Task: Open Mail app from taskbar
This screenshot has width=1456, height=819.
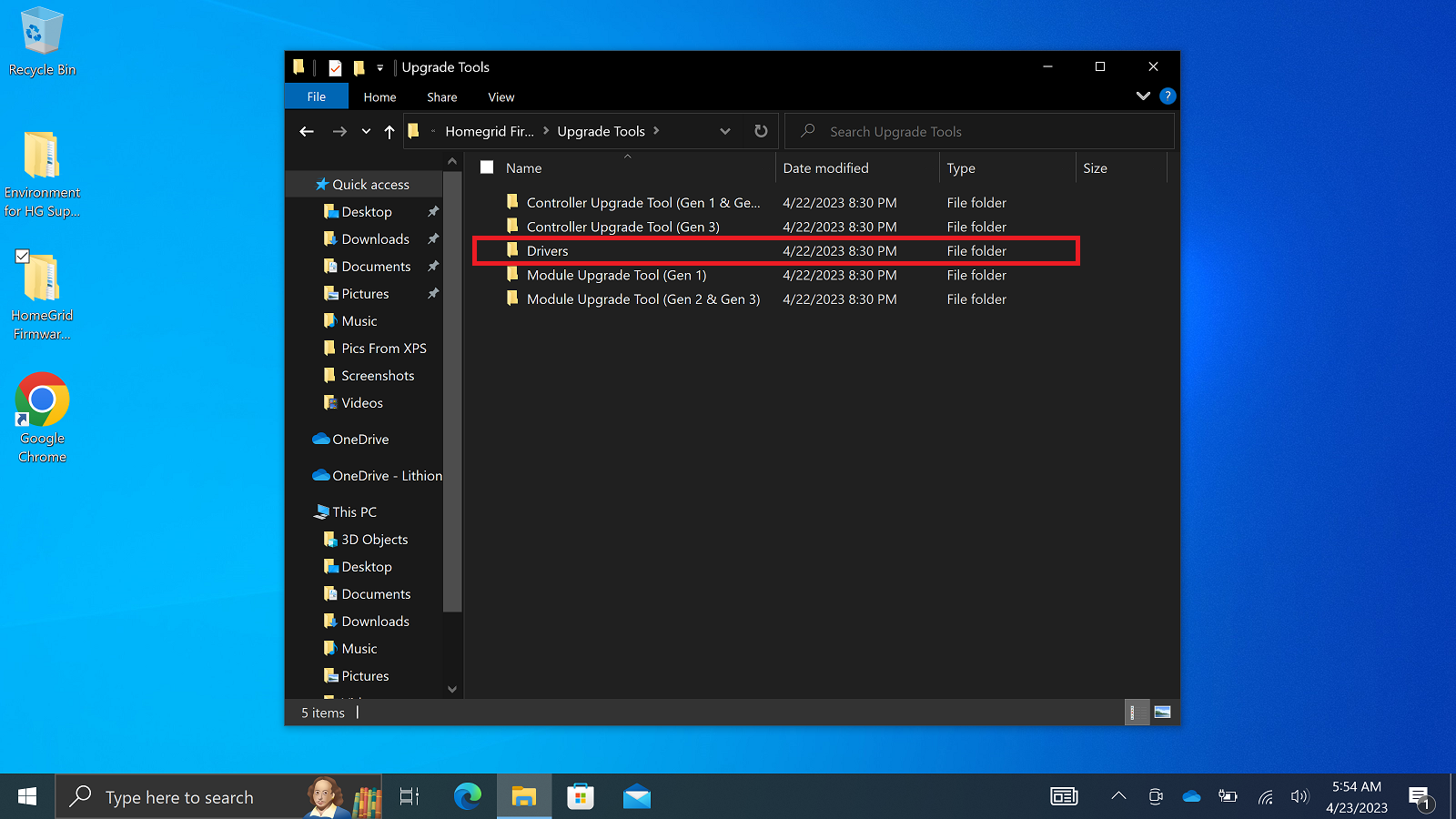Action: 637,797
